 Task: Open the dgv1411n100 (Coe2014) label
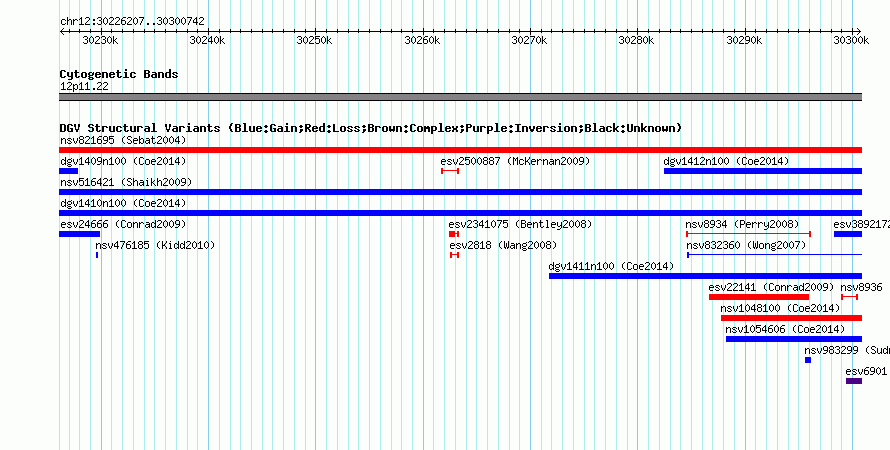(x=611, y=266)
